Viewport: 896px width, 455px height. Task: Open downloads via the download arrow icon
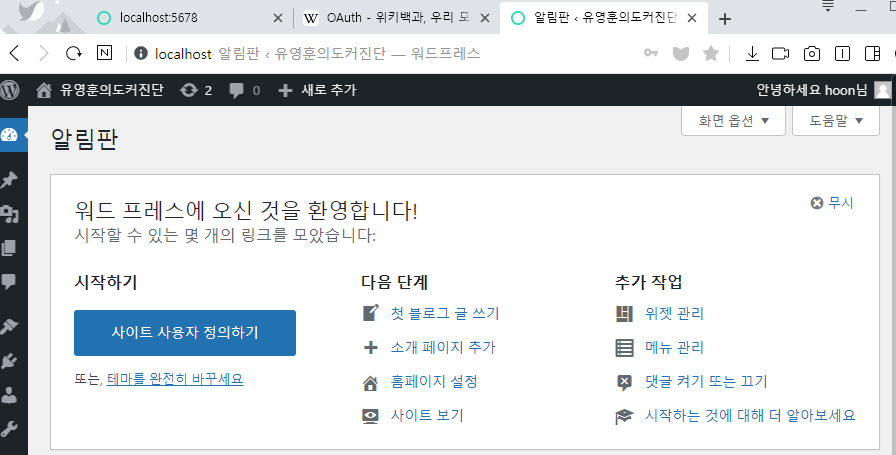752,54
